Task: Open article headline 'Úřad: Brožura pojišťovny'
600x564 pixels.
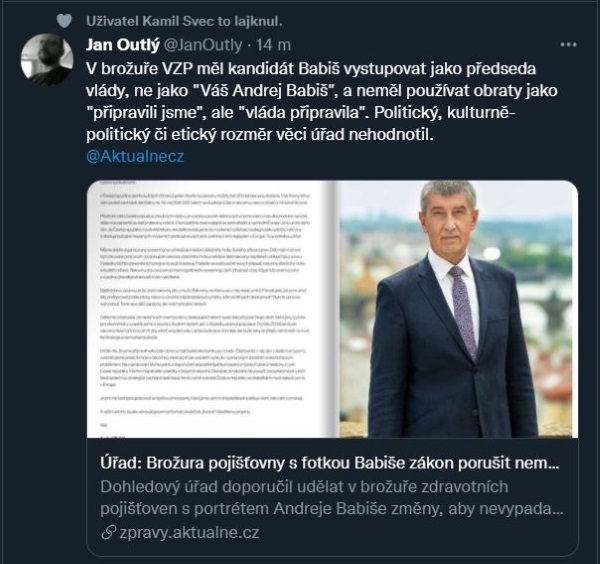Action: point(330,463)
